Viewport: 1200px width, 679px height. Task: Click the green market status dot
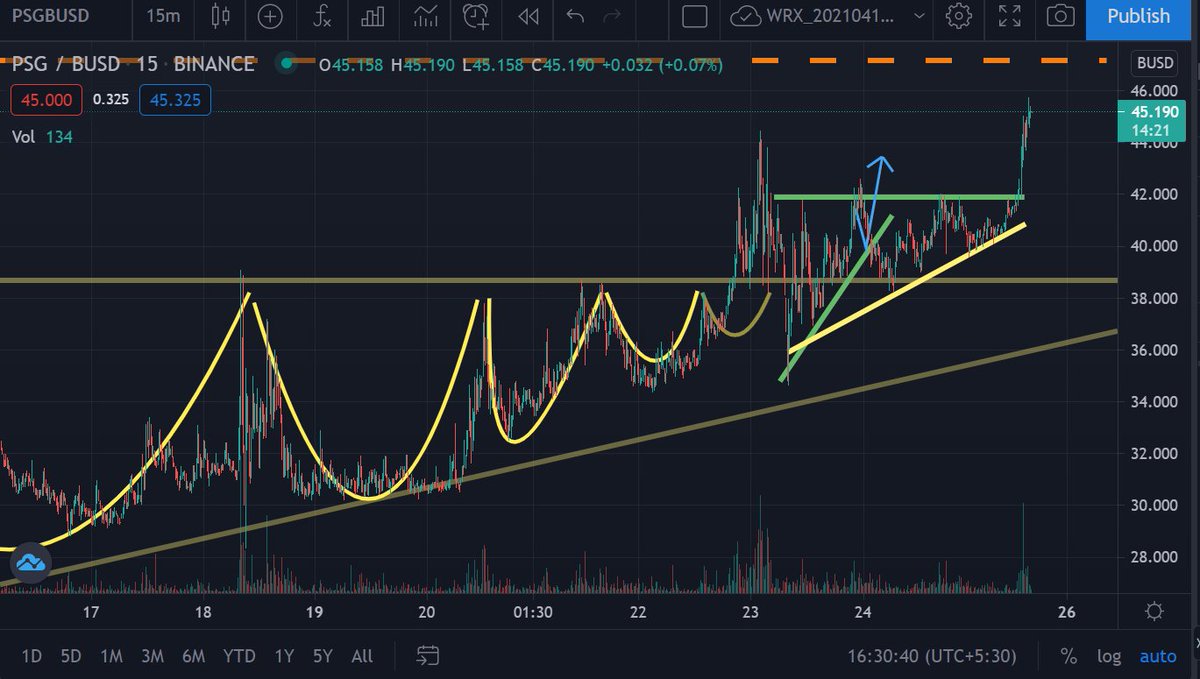click(287, 64)
